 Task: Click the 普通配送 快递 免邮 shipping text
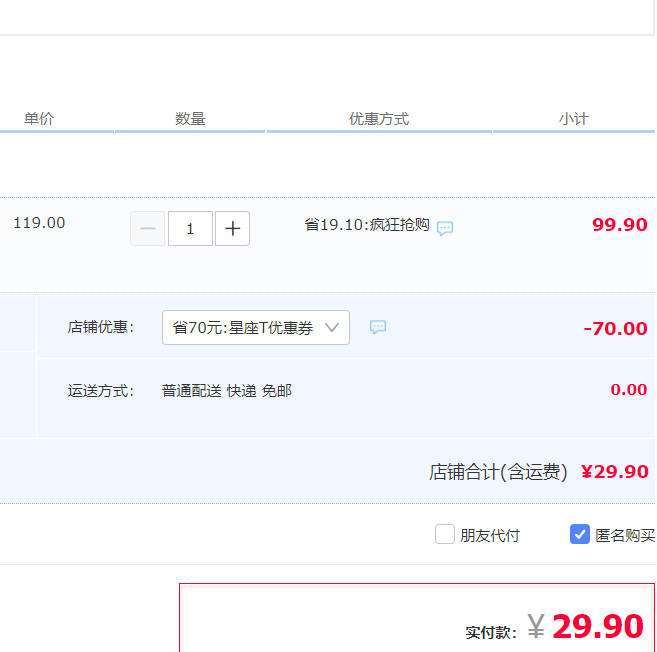click(x=227, y=391)
